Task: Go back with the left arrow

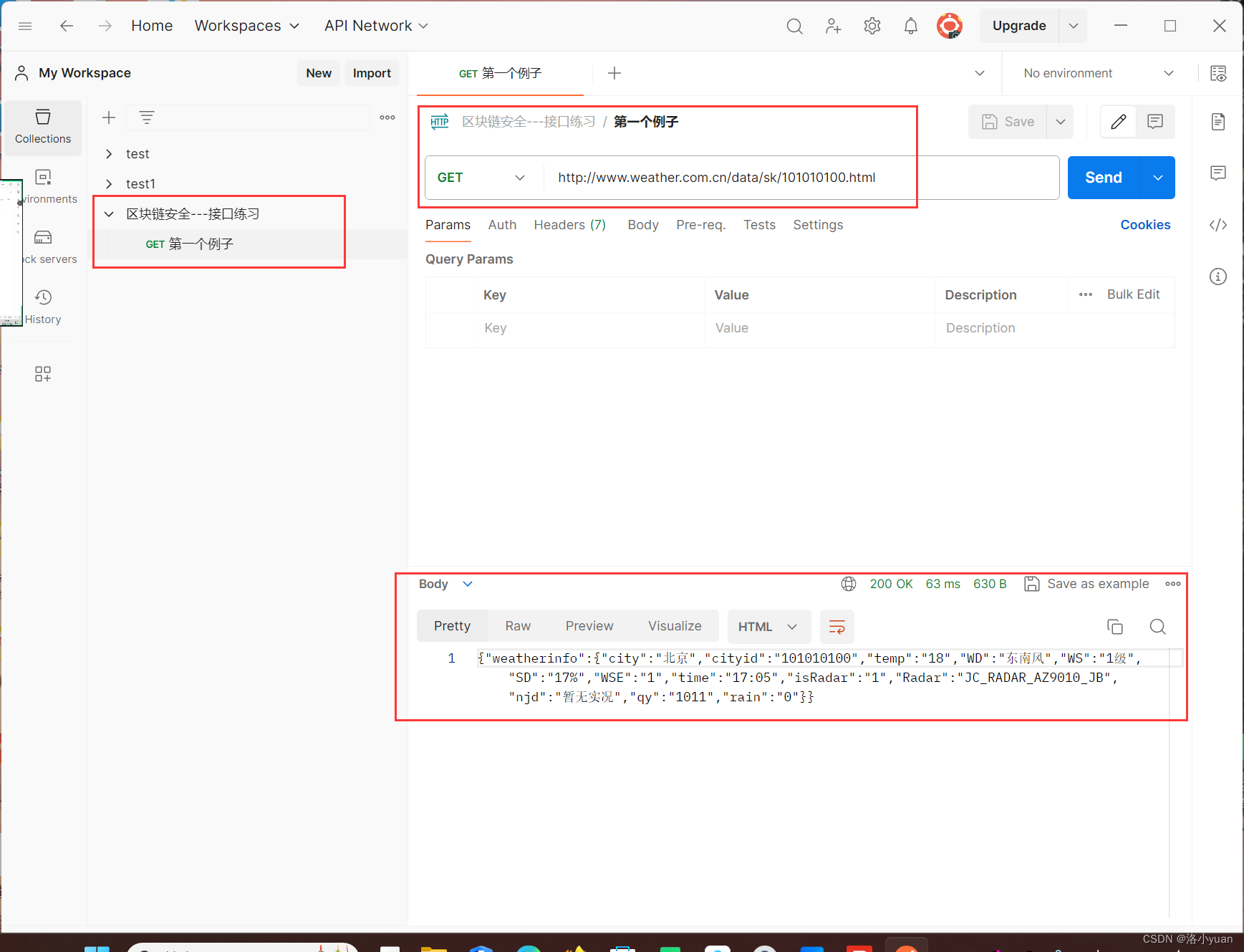Action: coord(67,26)
